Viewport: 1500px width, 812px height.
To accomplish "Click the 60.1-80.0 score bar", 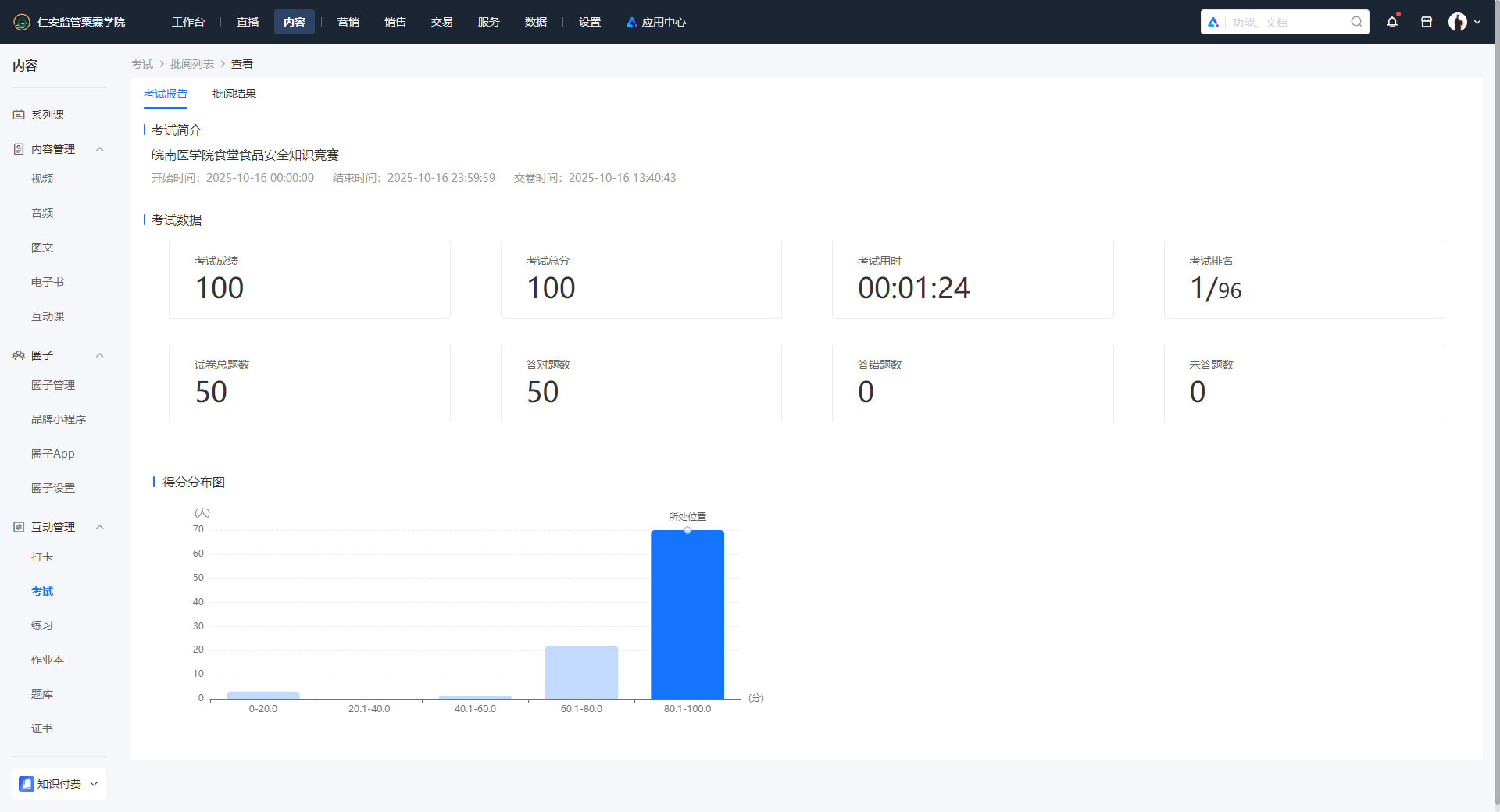I will (581, 672).
